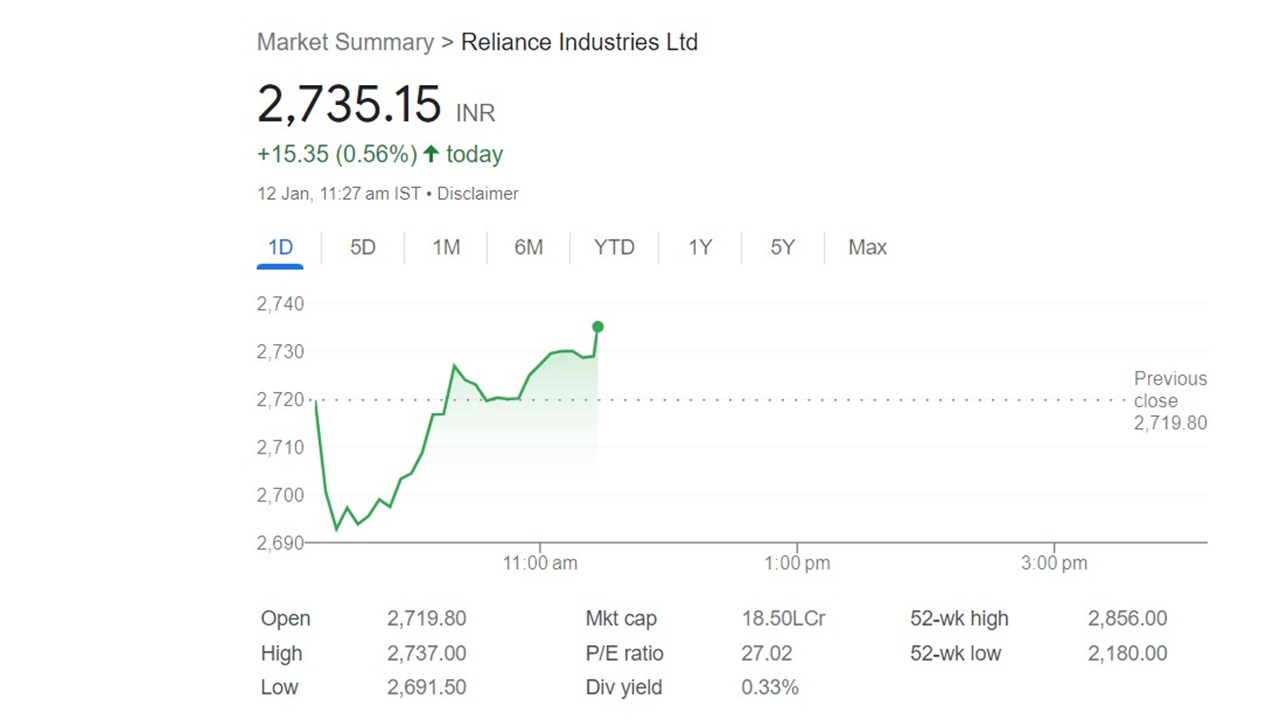Image resolution: width=1280 pixels, height=720 pixels.
Task: Click the P/E ratio value 27.02
Action: [x=767, y=654]
